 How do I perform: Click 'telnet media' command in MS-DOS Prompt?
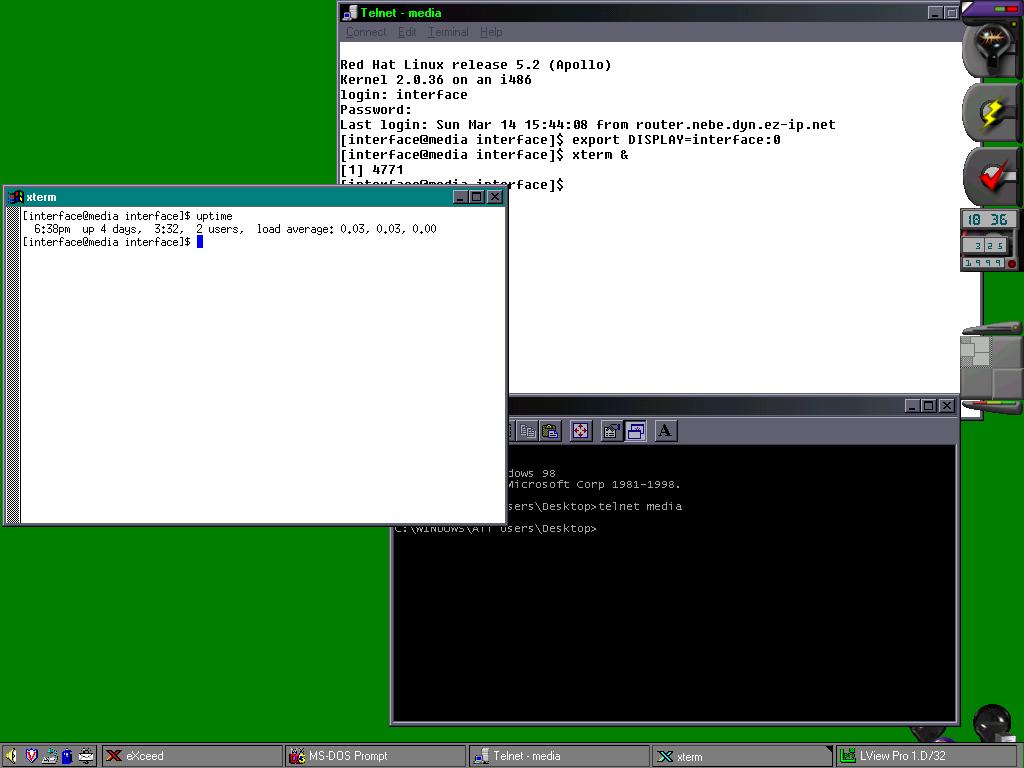pyautogui.click(x=640, y=506)
